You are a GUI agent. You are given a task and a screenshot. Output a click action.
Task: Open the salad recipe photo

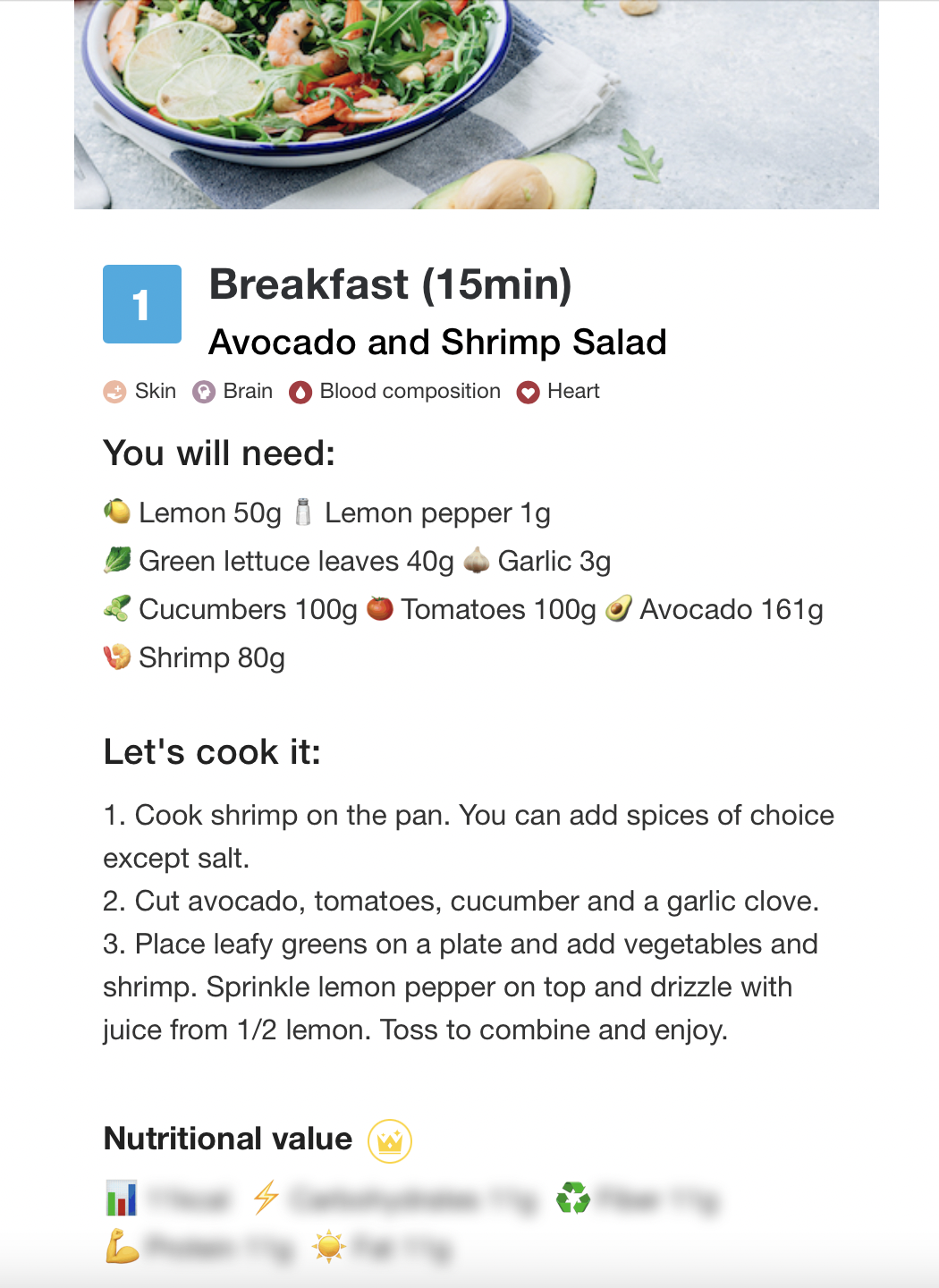[x=476, y=105]
